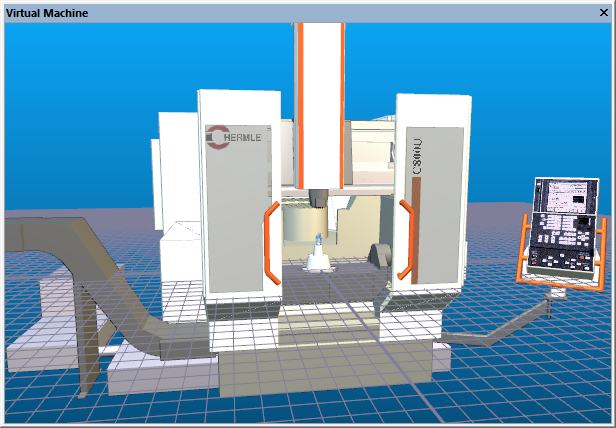This screenshot has width=616, height=428.
Task: Click the spindle head above the workpiece
Action: pos(318,197)
